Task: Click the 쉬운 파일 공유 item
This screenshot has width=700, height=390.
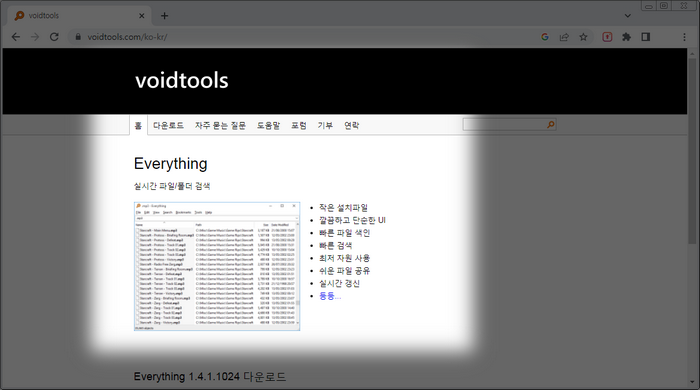Action: point(344,271)
